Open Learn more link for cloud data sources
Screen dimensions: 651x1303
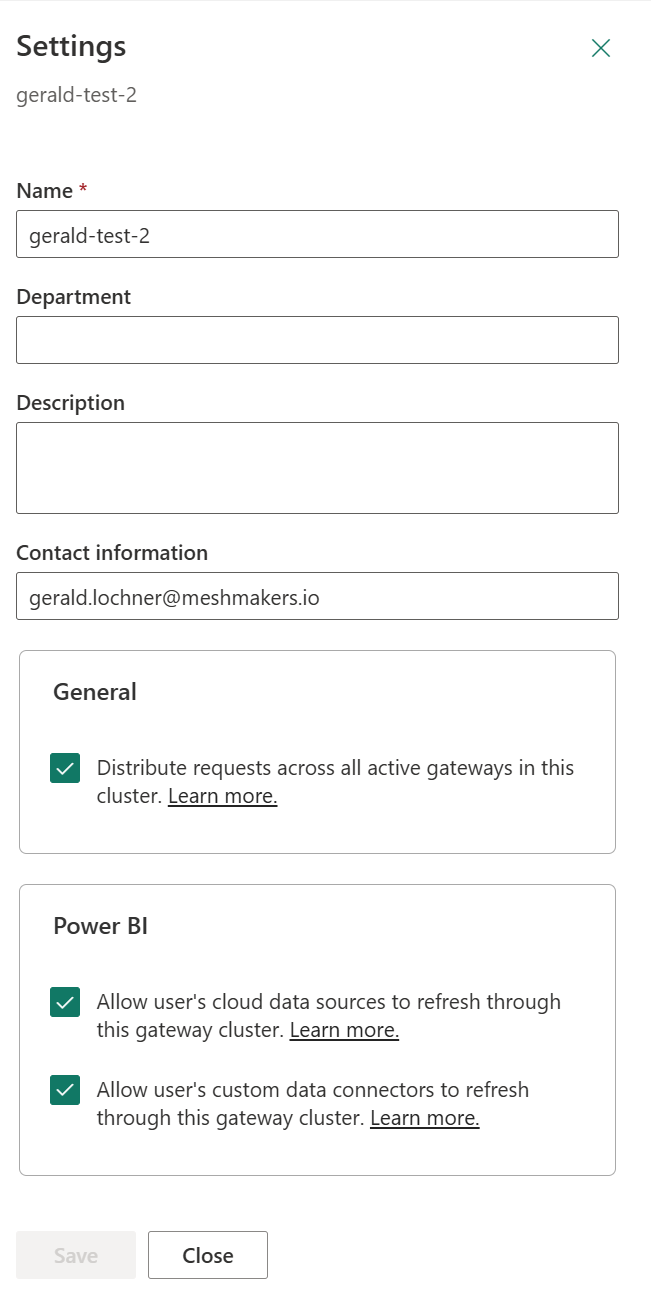(344, 1030)
